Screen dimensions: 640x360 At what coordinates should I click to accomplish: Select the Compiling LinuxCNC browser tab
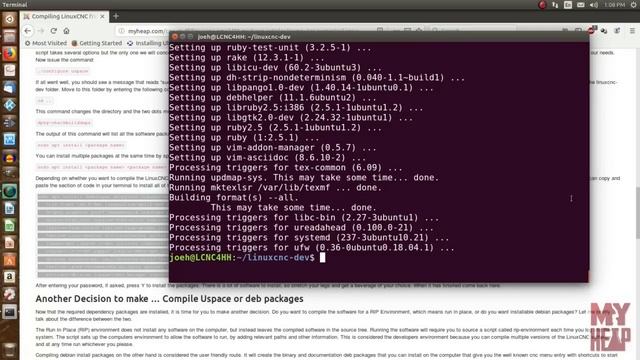tap(65, 16)
